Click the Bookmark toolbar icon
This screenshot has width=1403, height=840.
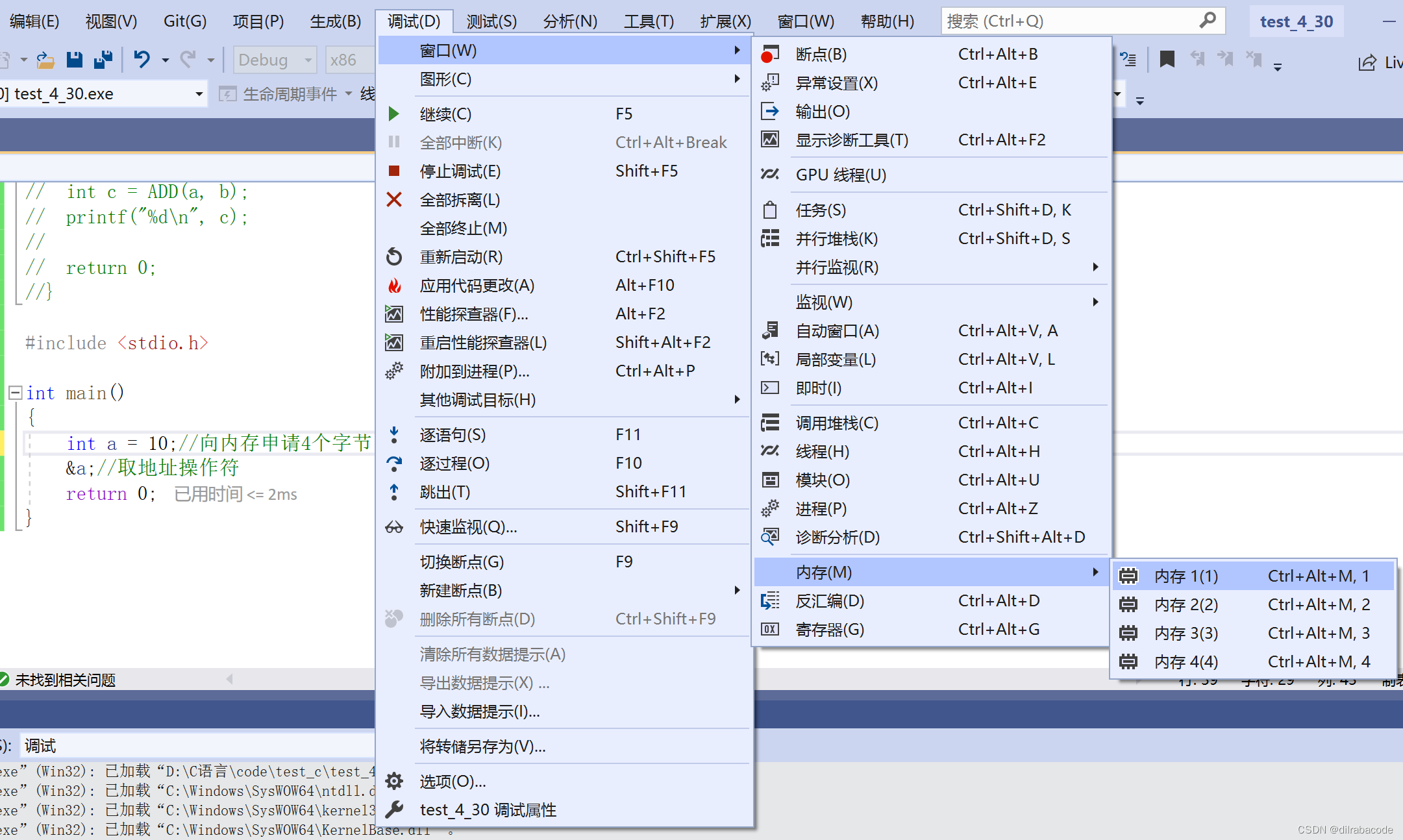1167,60
